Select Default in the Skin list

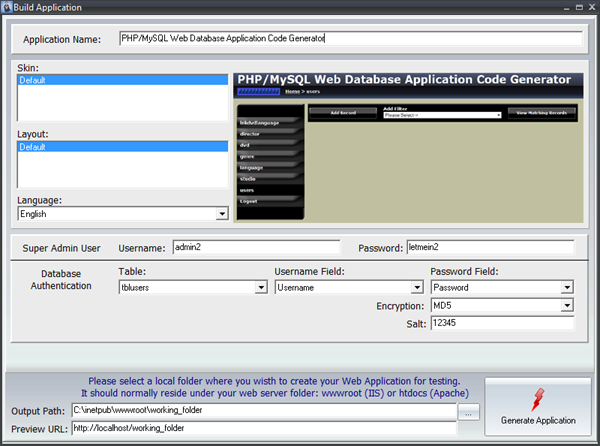123,80
